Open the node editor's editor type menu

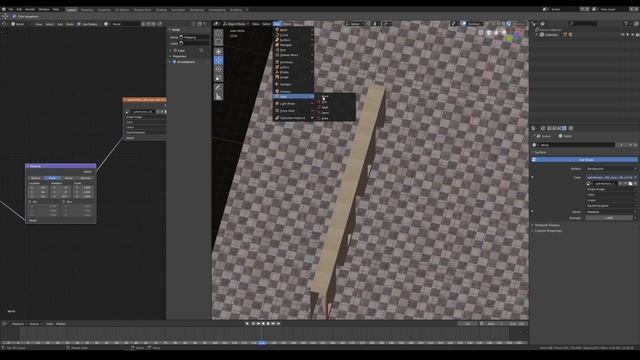click(4, 24)
